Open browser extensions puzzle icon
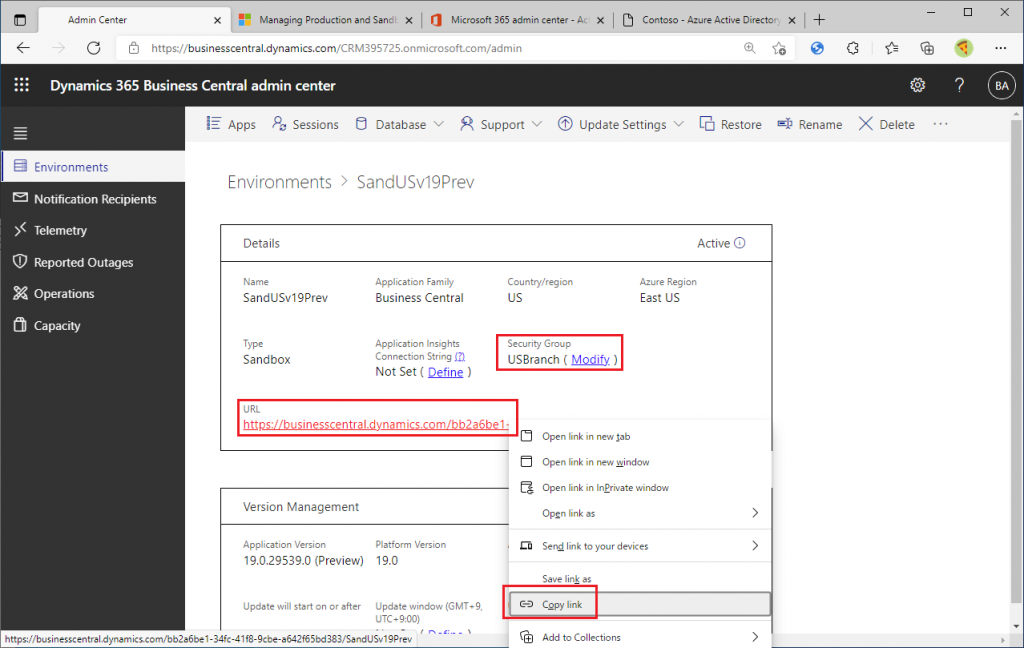 (852, 48)
